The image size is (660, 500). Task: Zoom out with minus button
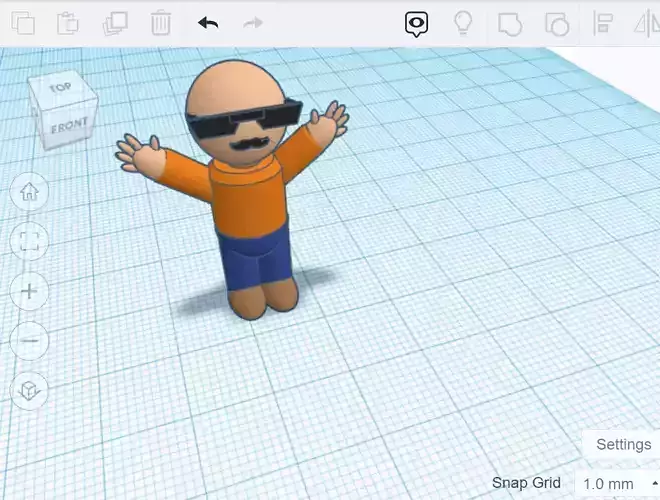coord(29,340)
